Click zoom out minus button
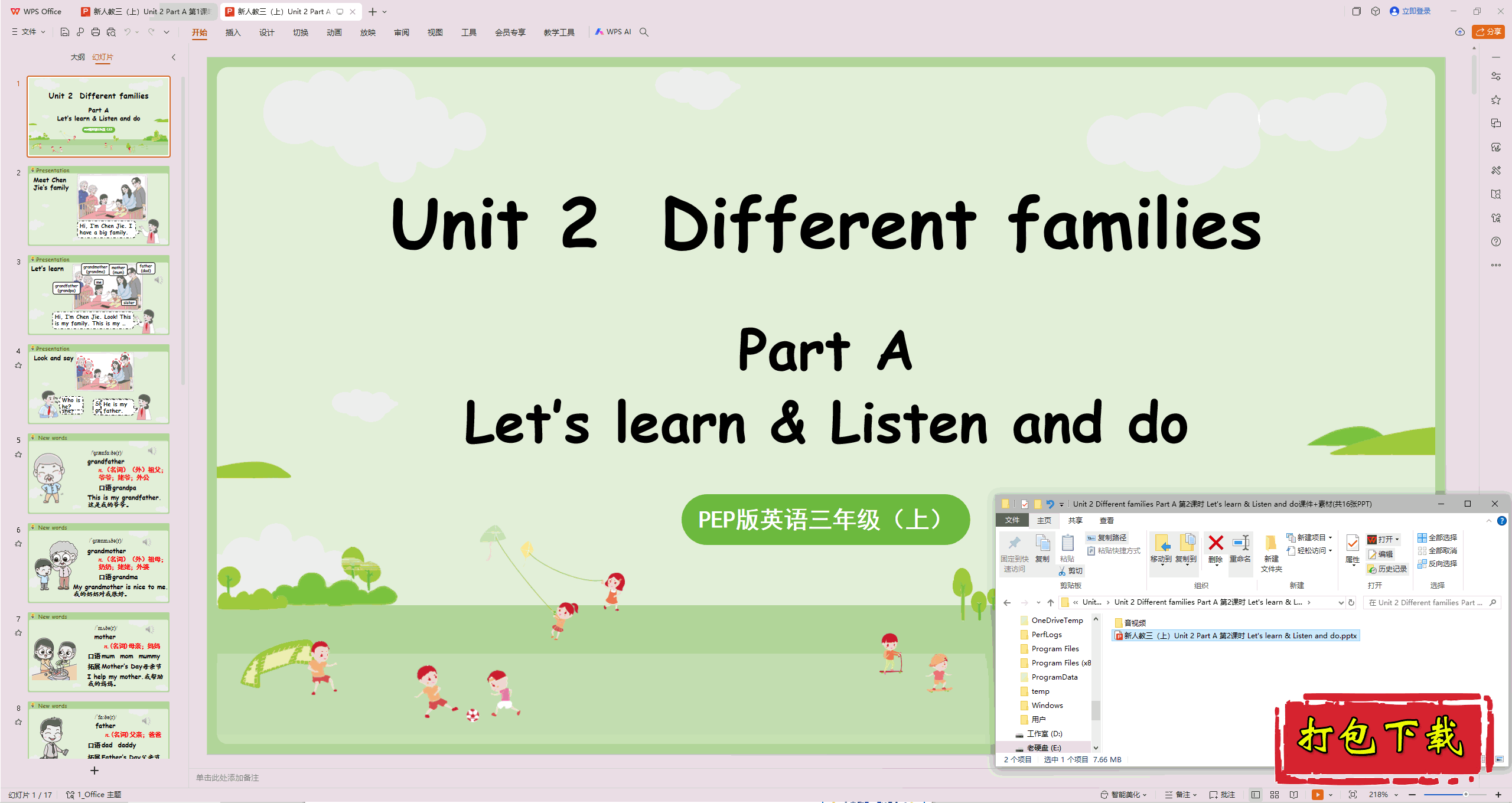 coord(1412,795)
